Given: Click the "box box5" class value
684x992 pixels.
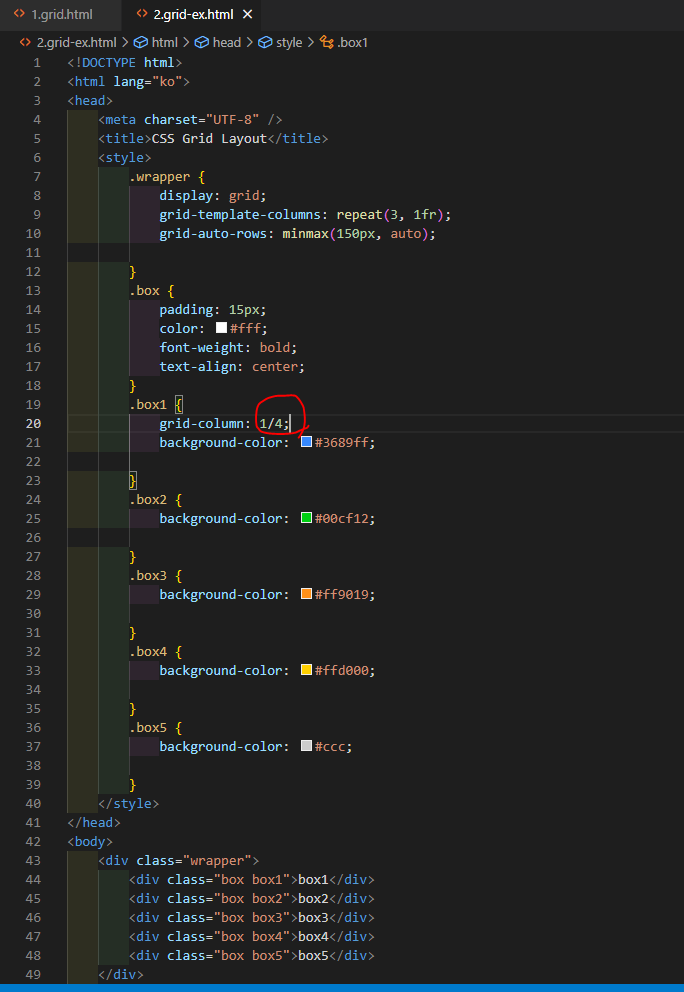Looking at the screenshot, I should click(x=252, y=955).
